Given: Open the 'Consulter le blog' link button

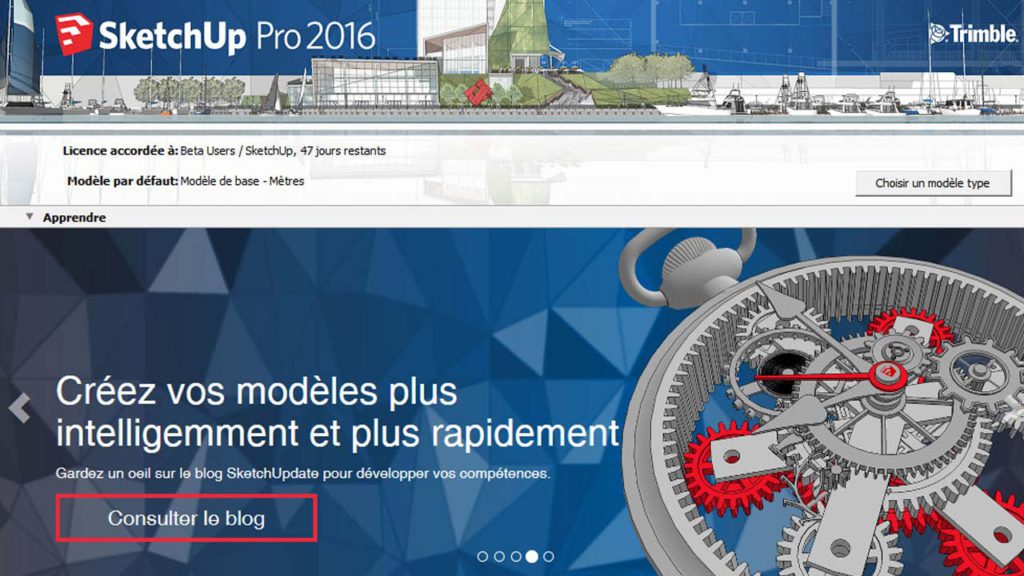Looking at the screenshot, I should 186,518.
